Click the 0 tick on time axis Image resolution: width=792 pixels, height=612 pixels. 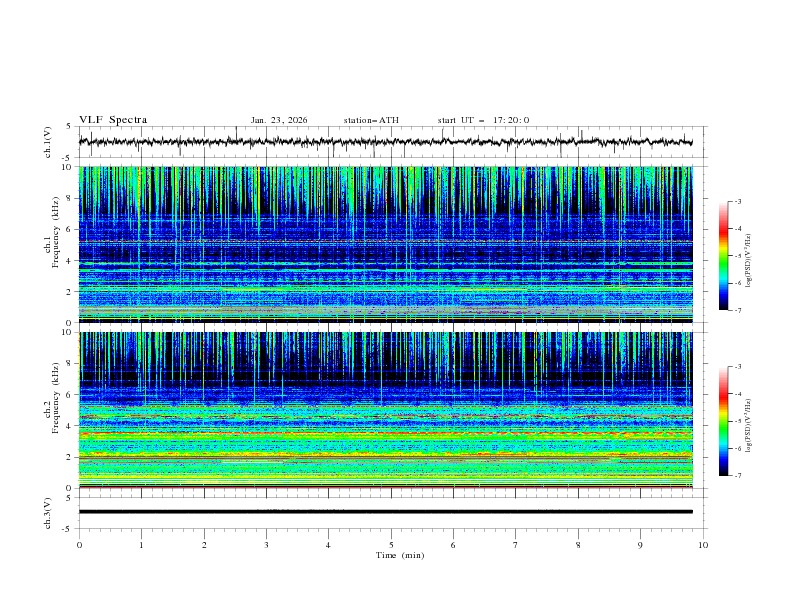pyautogui.click(x=79, y=545)
